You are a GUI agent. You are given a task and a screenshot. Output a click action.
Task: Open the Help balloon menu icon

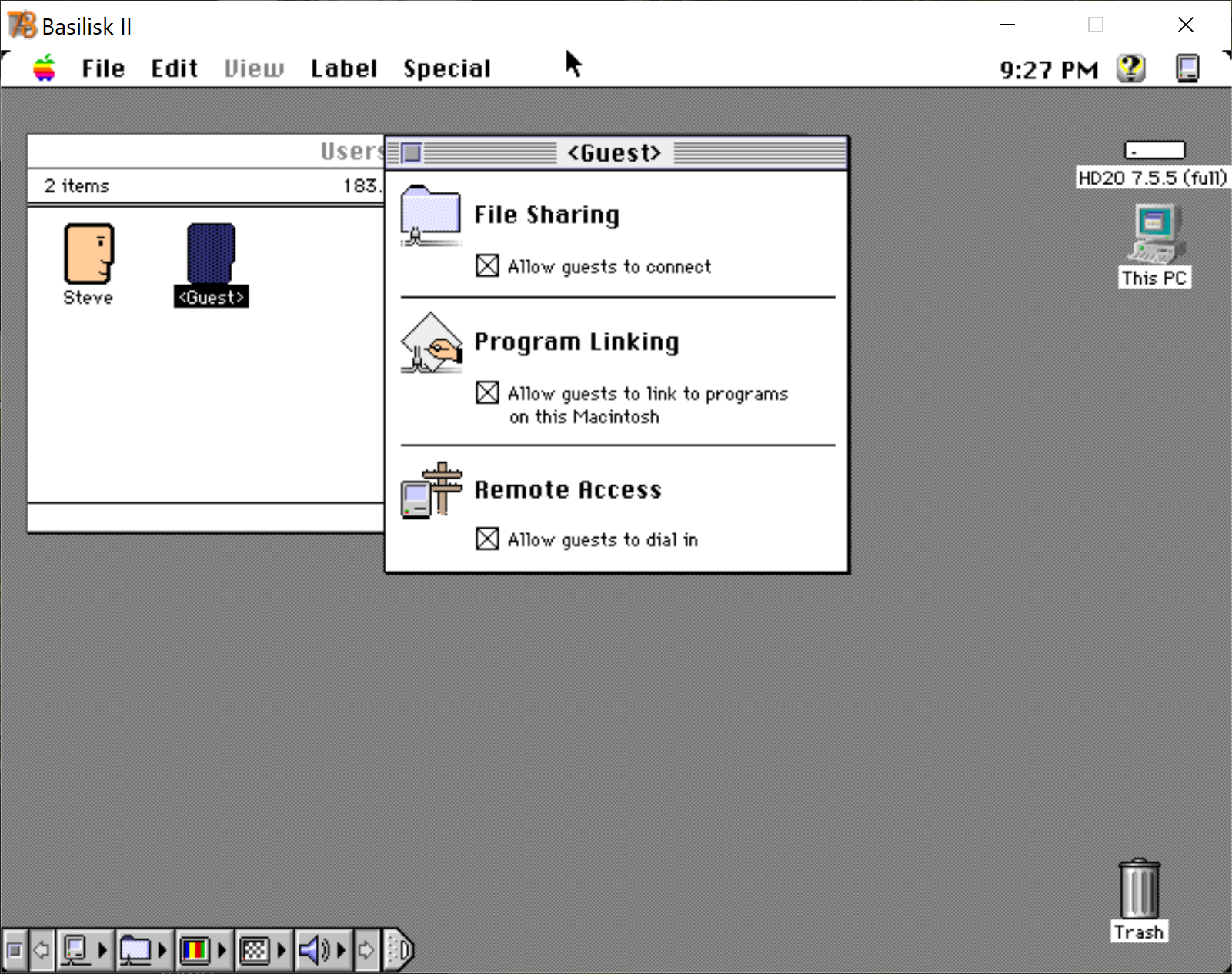tap(1131, 68)
